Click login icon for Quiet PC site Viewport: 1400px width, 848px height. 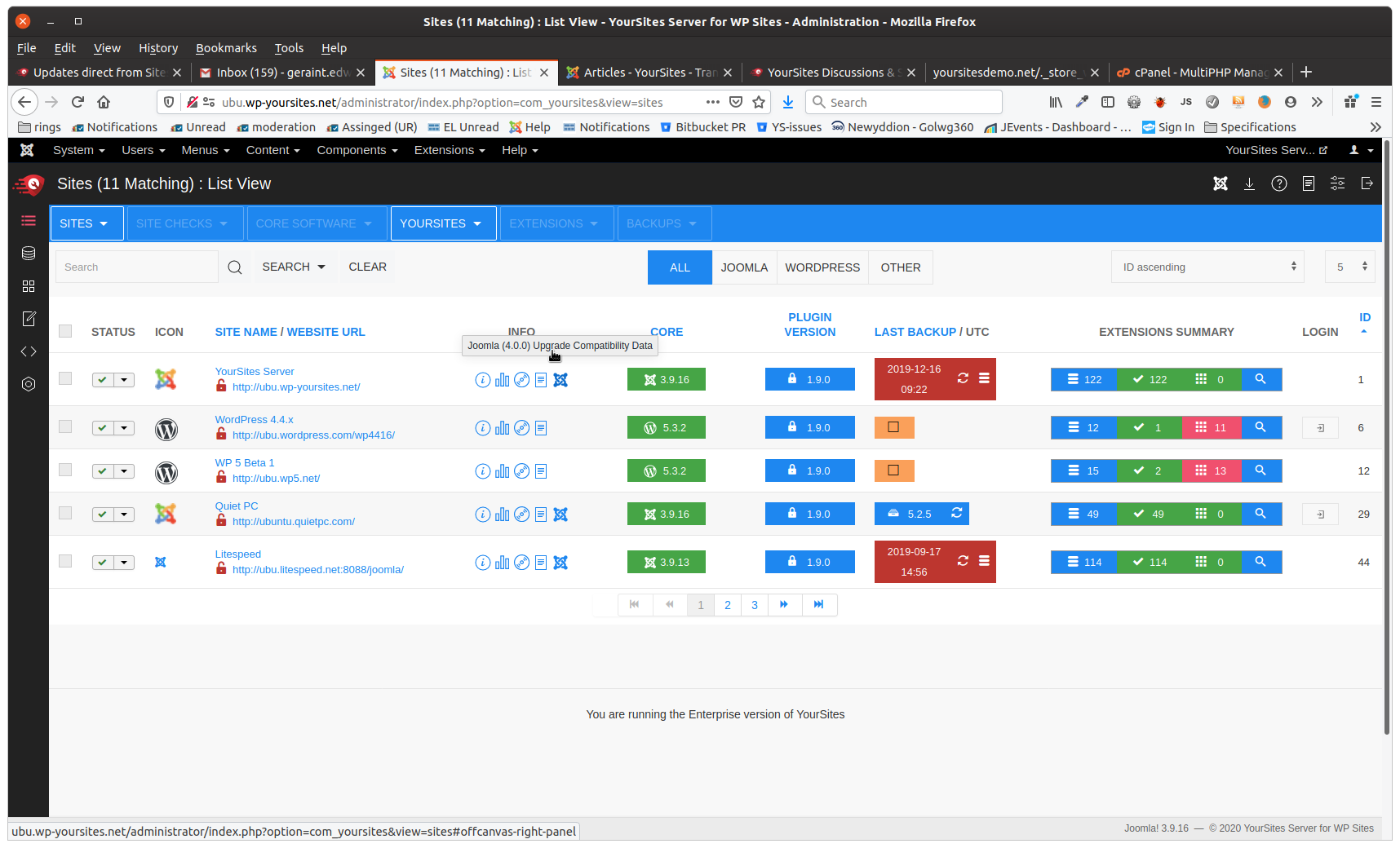(x=1320, y=515)
